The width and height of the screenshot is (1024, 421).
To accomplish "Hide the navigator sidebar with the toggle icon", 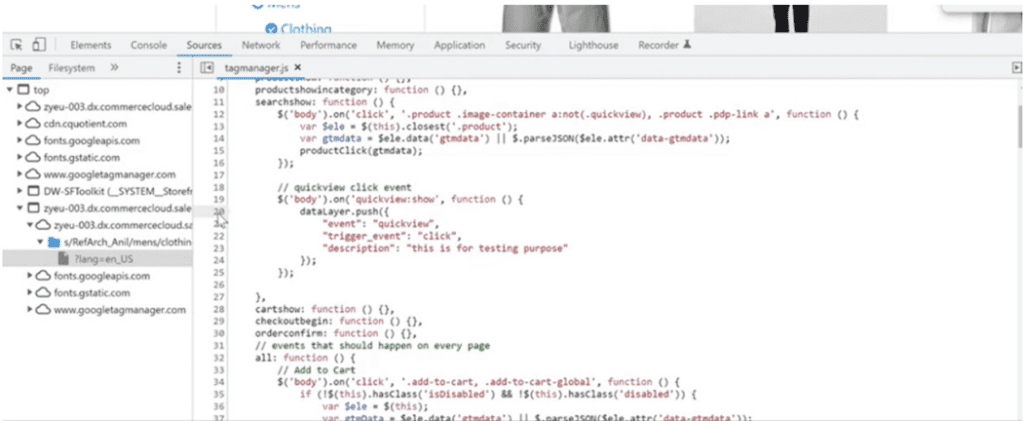I will point(206,67).
